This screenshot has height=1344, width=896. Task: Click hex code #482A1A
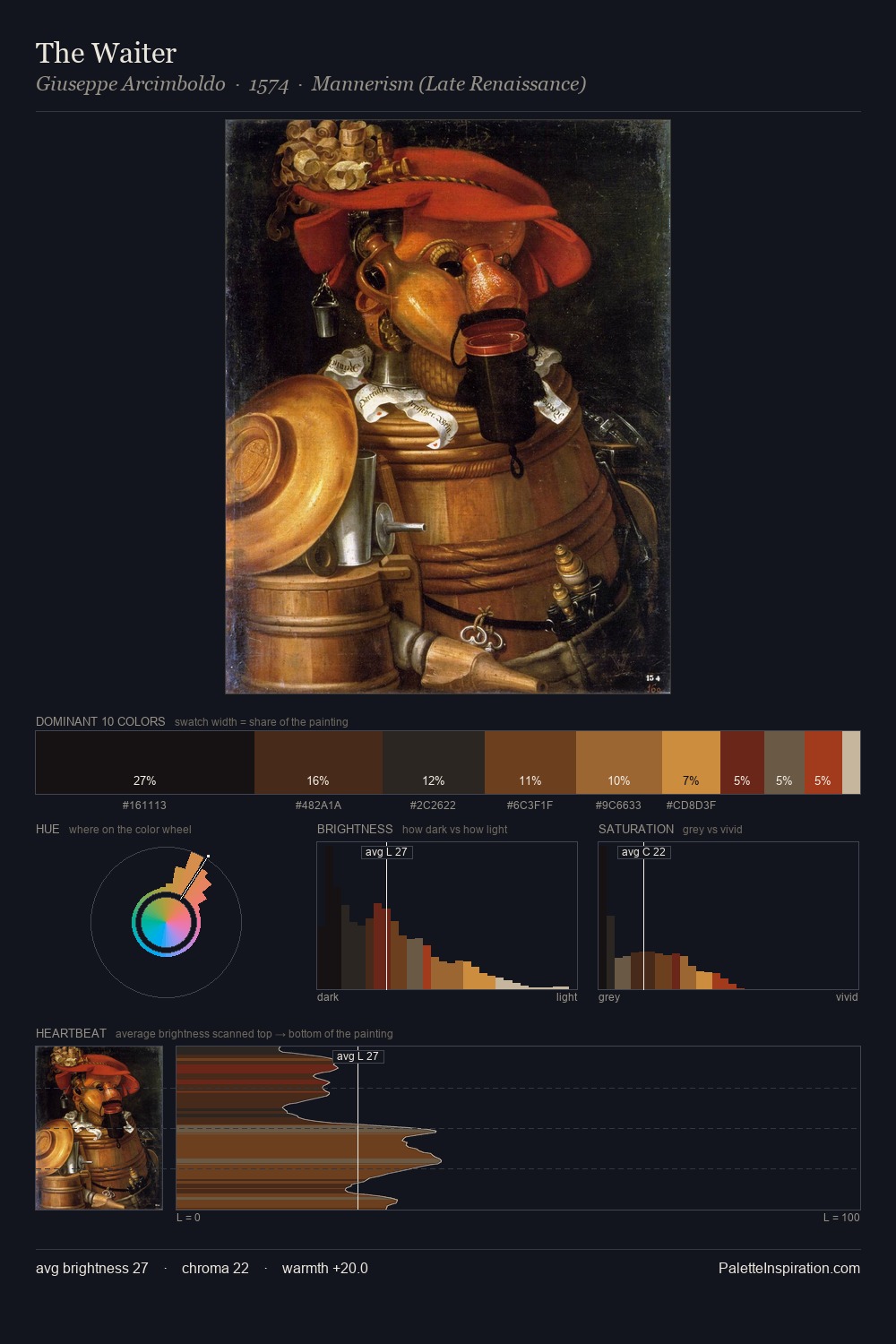click(318, 806)
